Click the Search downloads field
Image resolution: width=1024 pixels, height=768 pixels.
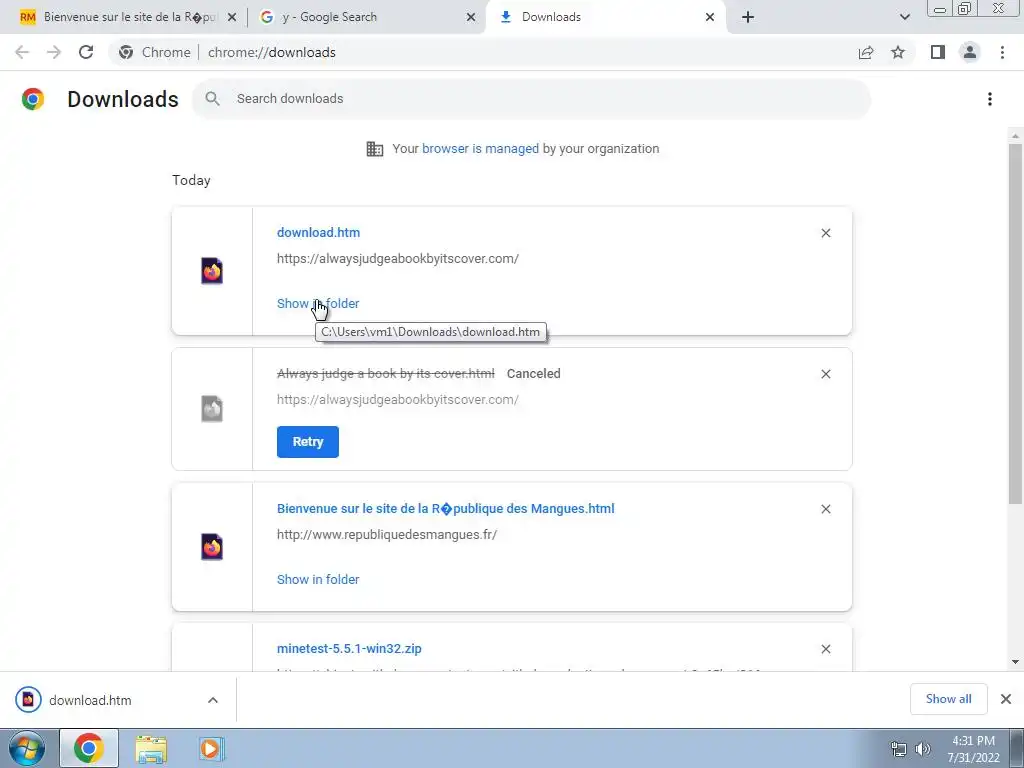(532, 99)
